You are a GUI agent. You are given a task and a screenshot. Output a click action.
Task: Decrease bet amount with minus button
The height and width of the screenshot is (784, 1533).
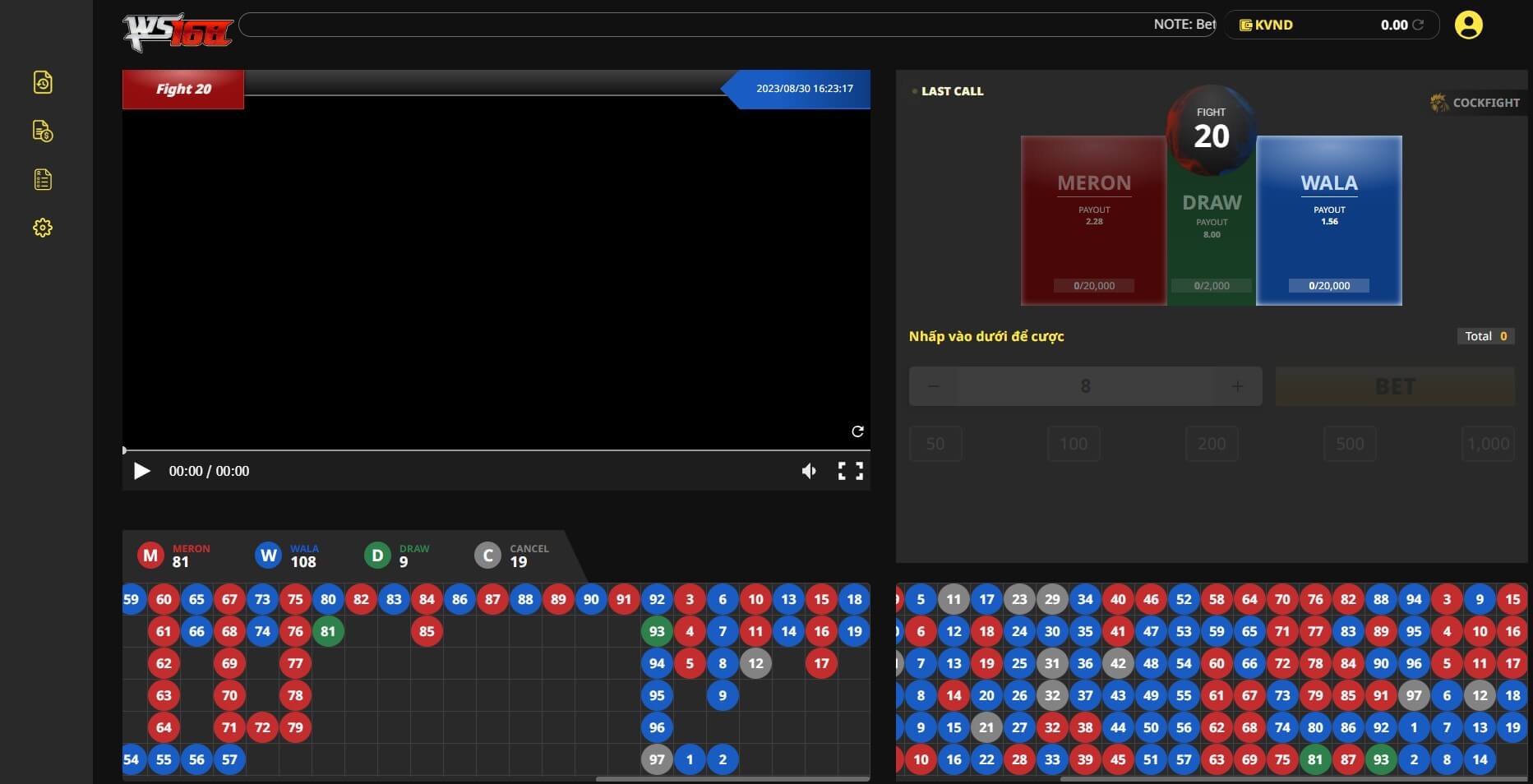coord(934,386)
